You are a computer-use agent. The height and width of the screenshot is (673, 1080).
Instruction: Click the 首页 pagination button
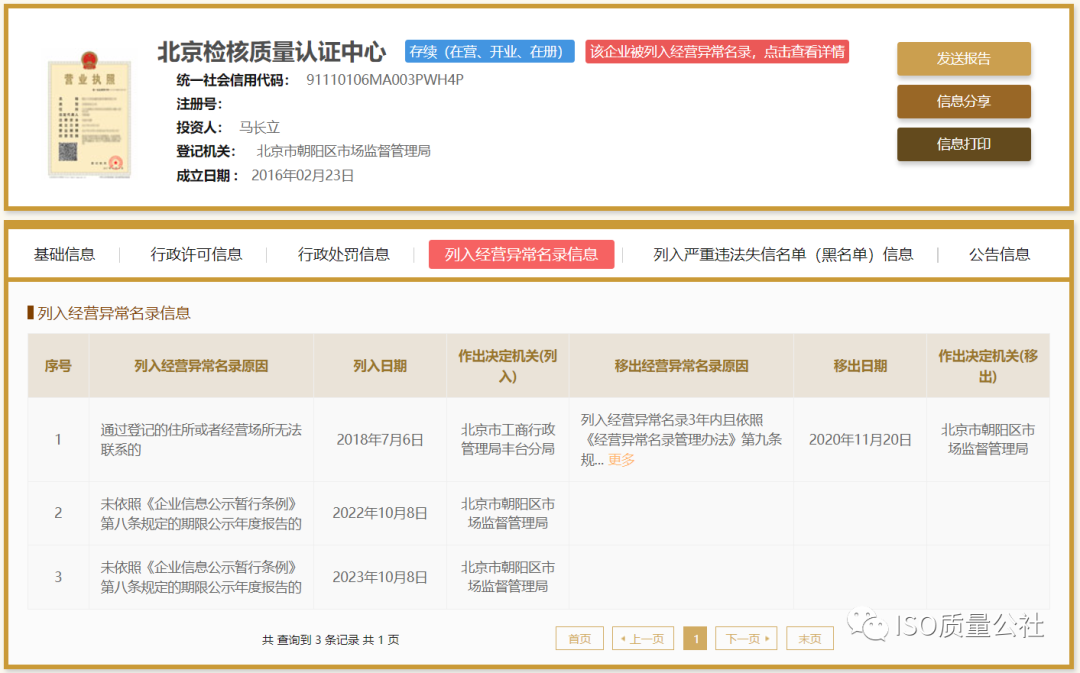579,638
